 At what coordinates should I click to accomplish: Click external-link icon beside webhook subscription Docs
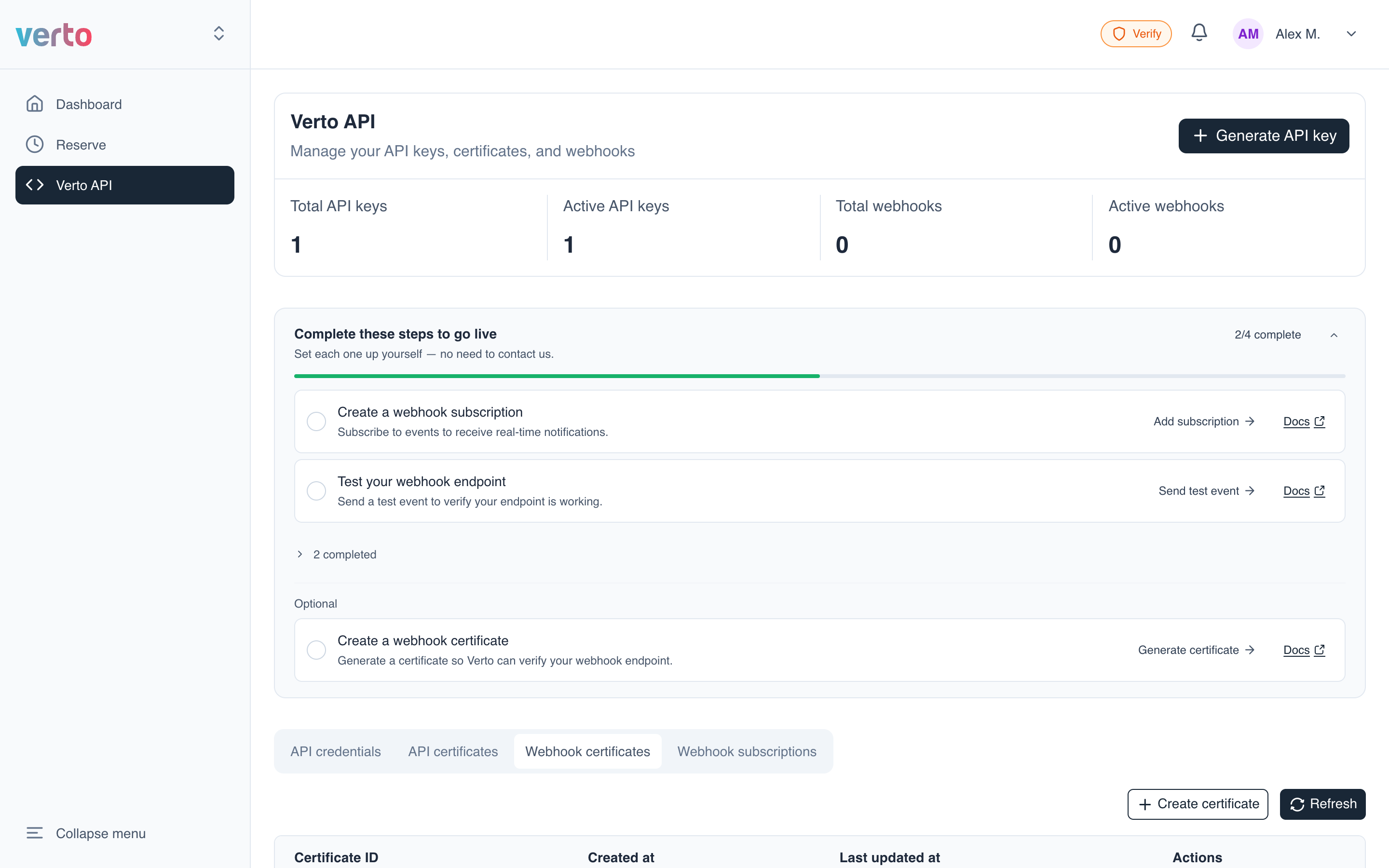1320,421
